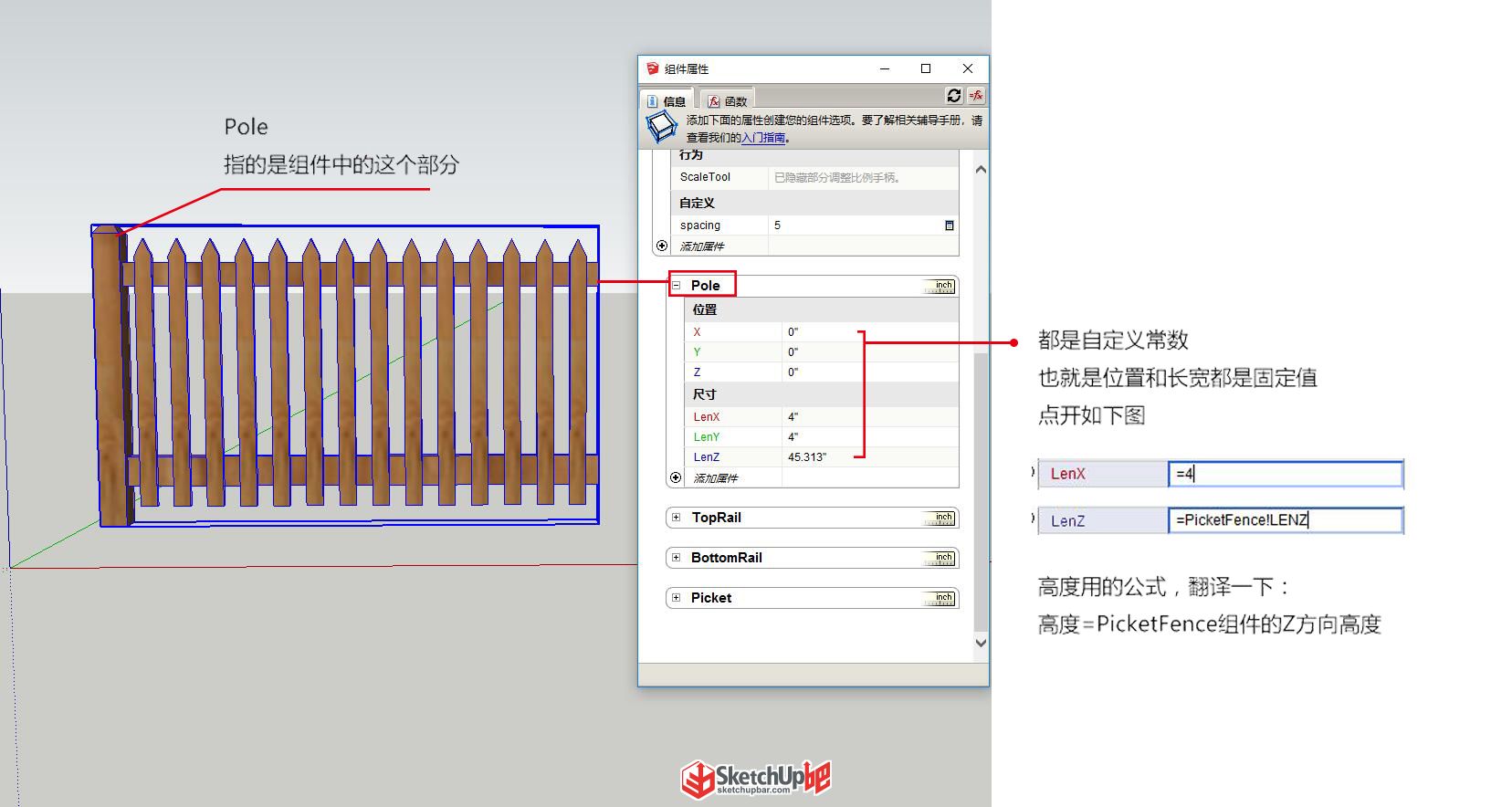
Task: Click the SketchUp logo in the dialog title bar
Action: pos(652,68)
